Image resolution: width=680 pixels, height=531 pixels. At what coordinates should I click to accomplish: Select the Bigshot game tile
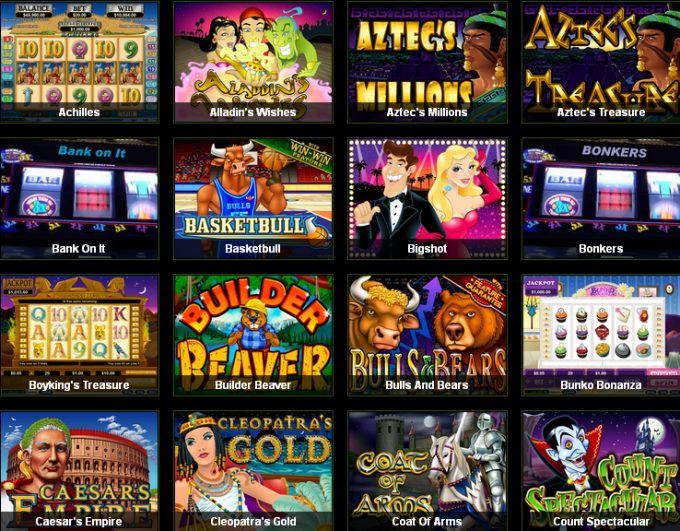coord(427,198)
